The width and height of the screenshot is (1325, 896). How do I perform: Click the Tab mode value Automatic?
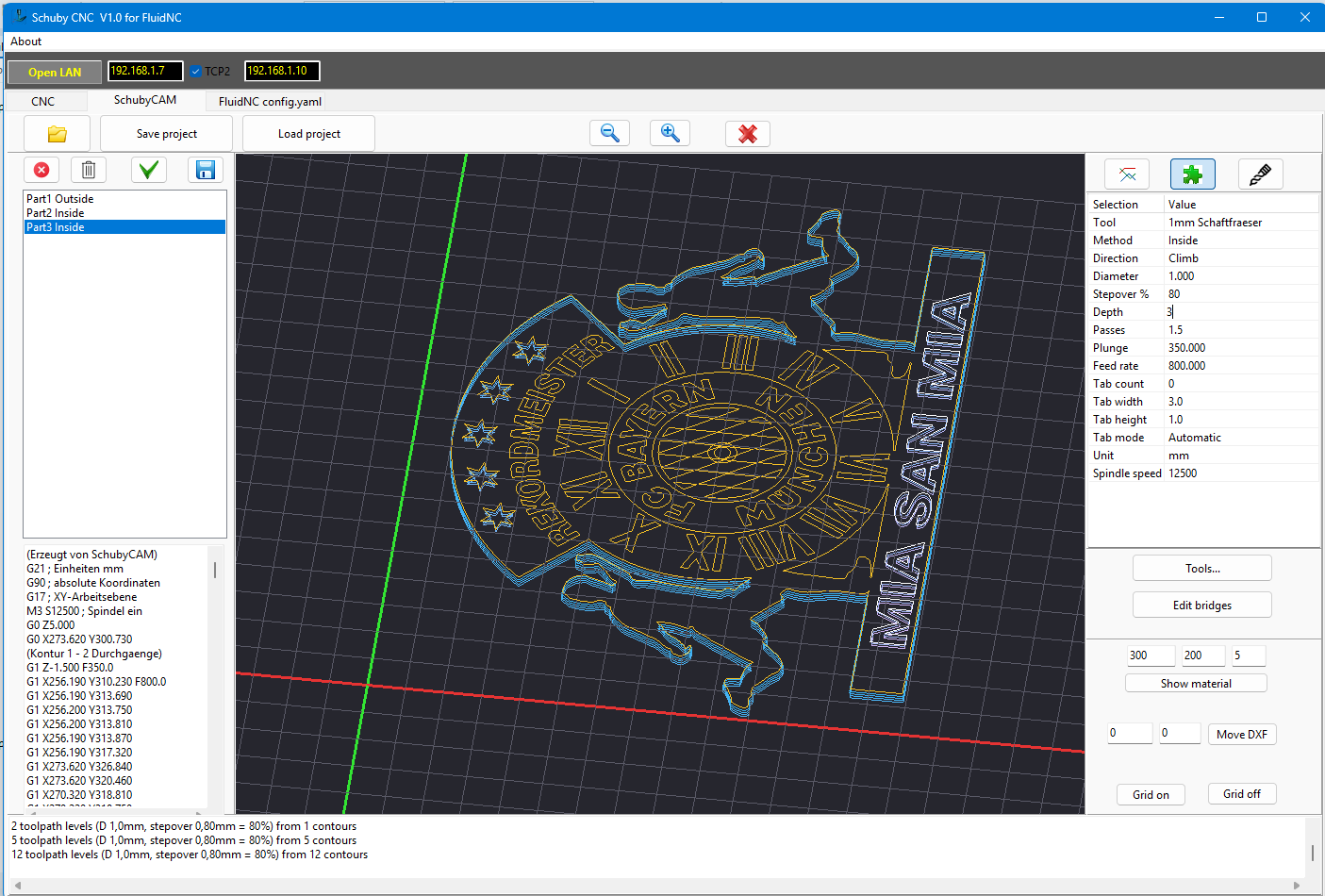click(1241, 438)
